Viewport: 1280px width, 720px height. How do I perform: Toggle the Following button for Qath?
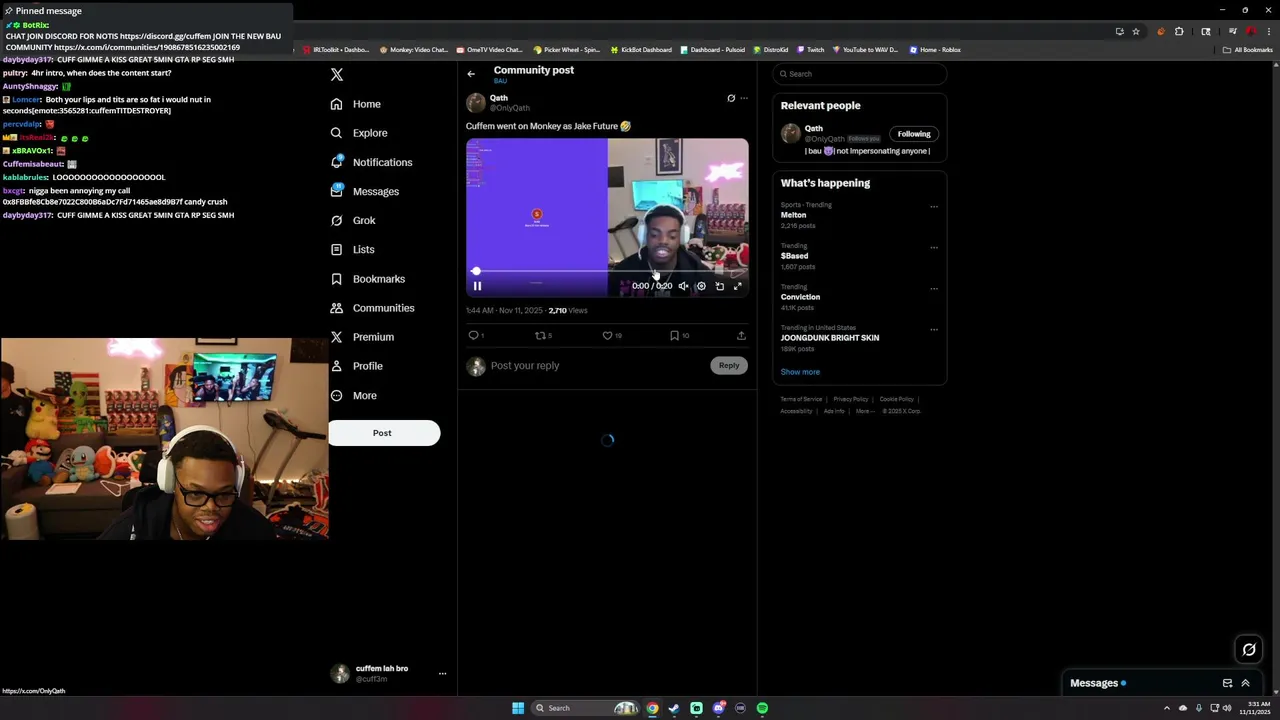914,134
